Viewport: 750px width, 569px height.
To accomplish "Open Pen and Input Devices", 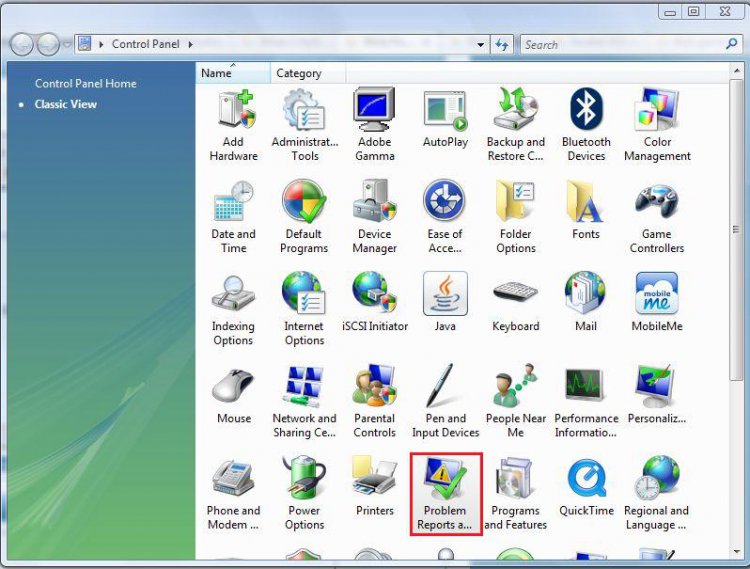I will (445, 402).
